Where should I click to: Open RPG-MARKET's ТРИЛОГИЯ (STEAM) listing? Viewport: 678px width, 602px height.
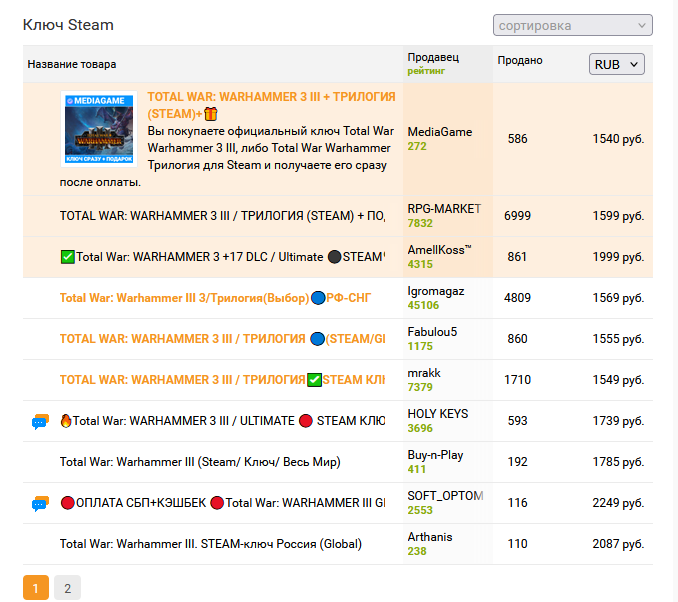tap(222, 216)
